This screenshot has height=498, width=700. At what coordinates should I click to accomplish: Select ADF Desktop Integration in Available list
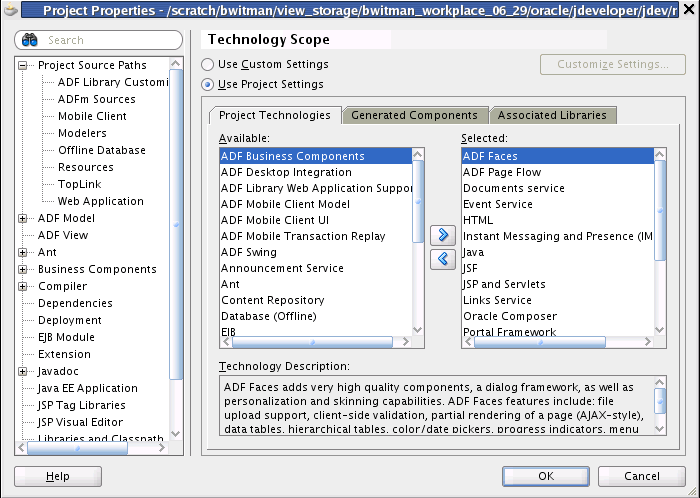[x=316, y=172]
